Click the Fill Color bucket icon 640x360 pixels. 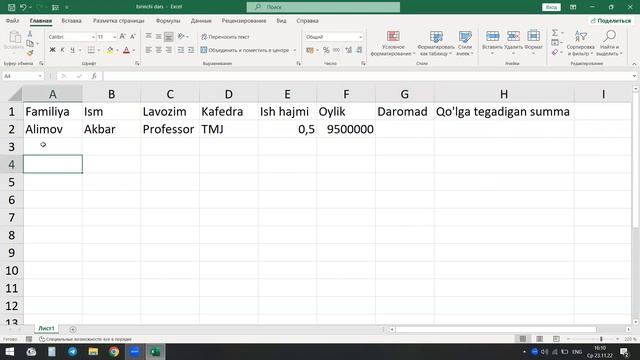(x=110, y=50)
